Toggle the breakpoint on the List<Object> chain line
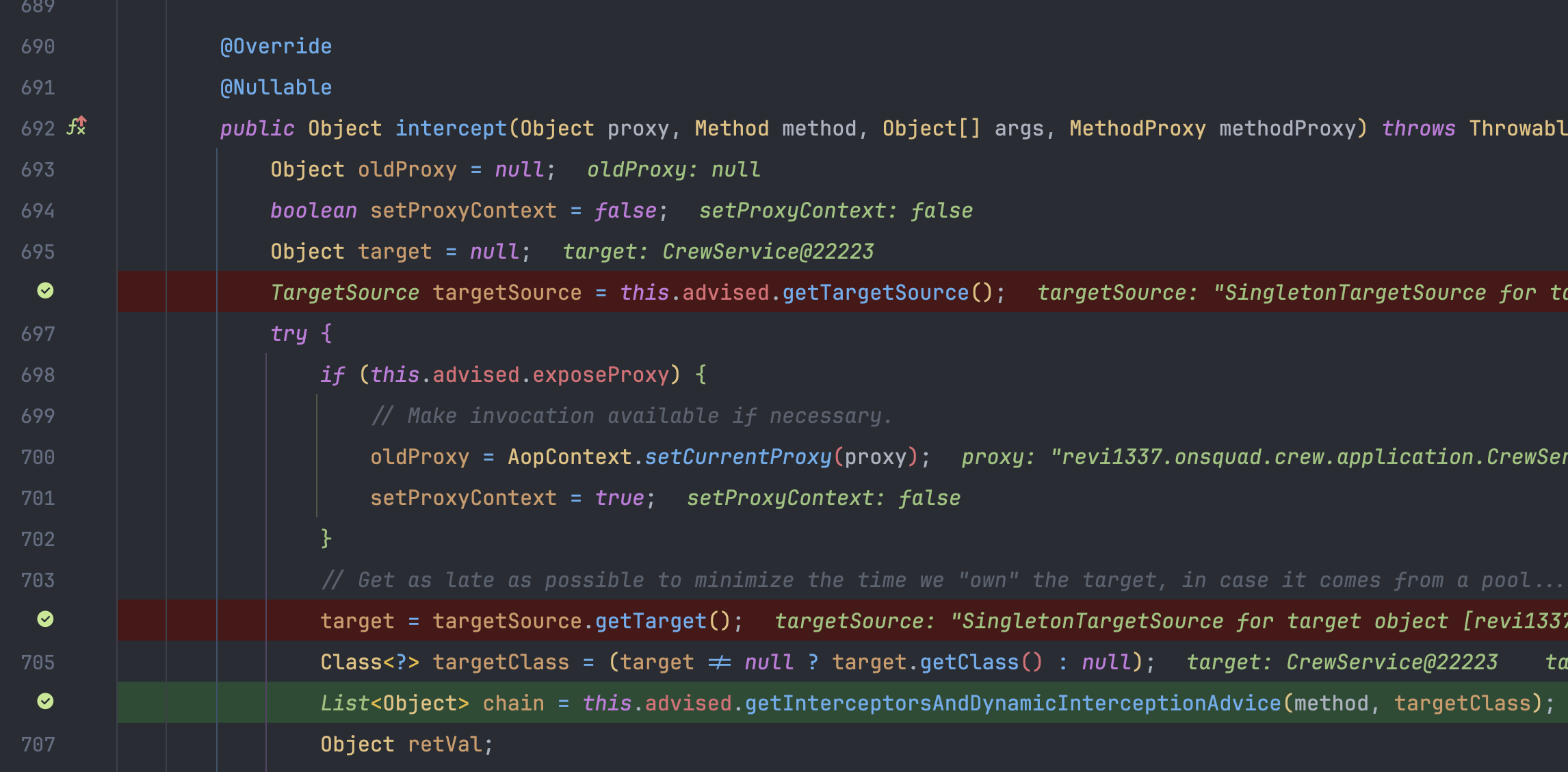 (45, 702)
